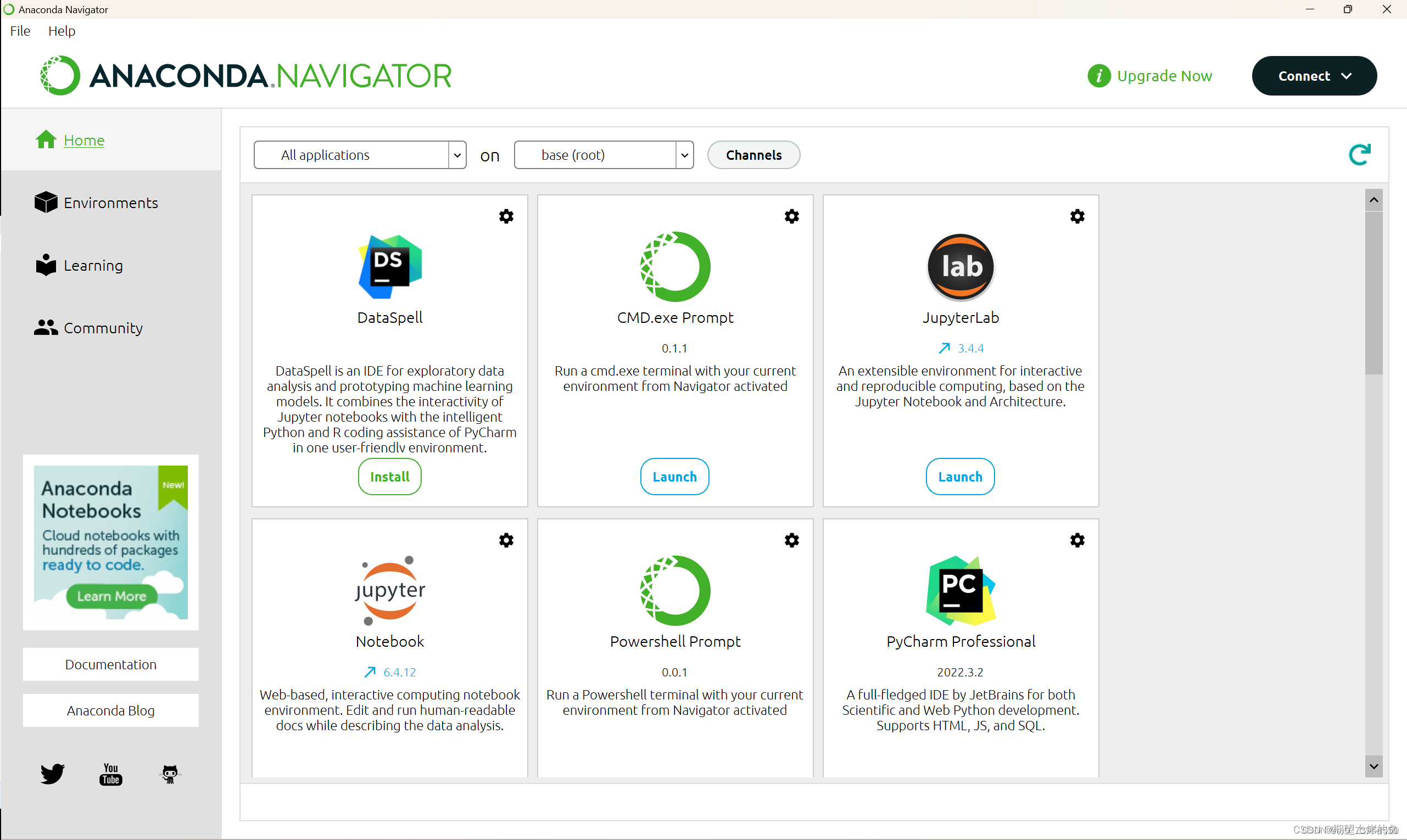Open Anaconda's Twitter page icon
Image resolution: width=1407 pixels, height=840 pixels.
pos(52,774)
